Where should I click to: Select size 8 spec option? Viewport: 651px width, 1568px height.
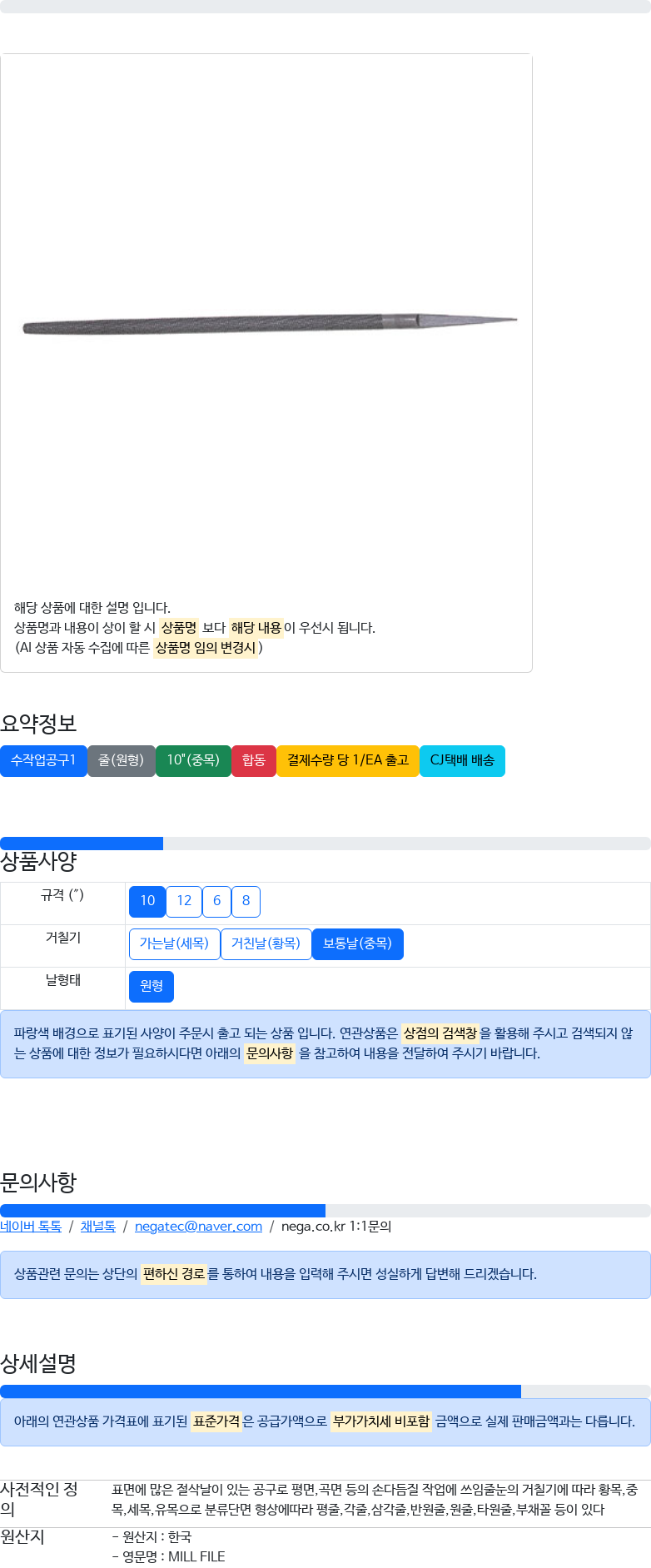click(246, 901)
